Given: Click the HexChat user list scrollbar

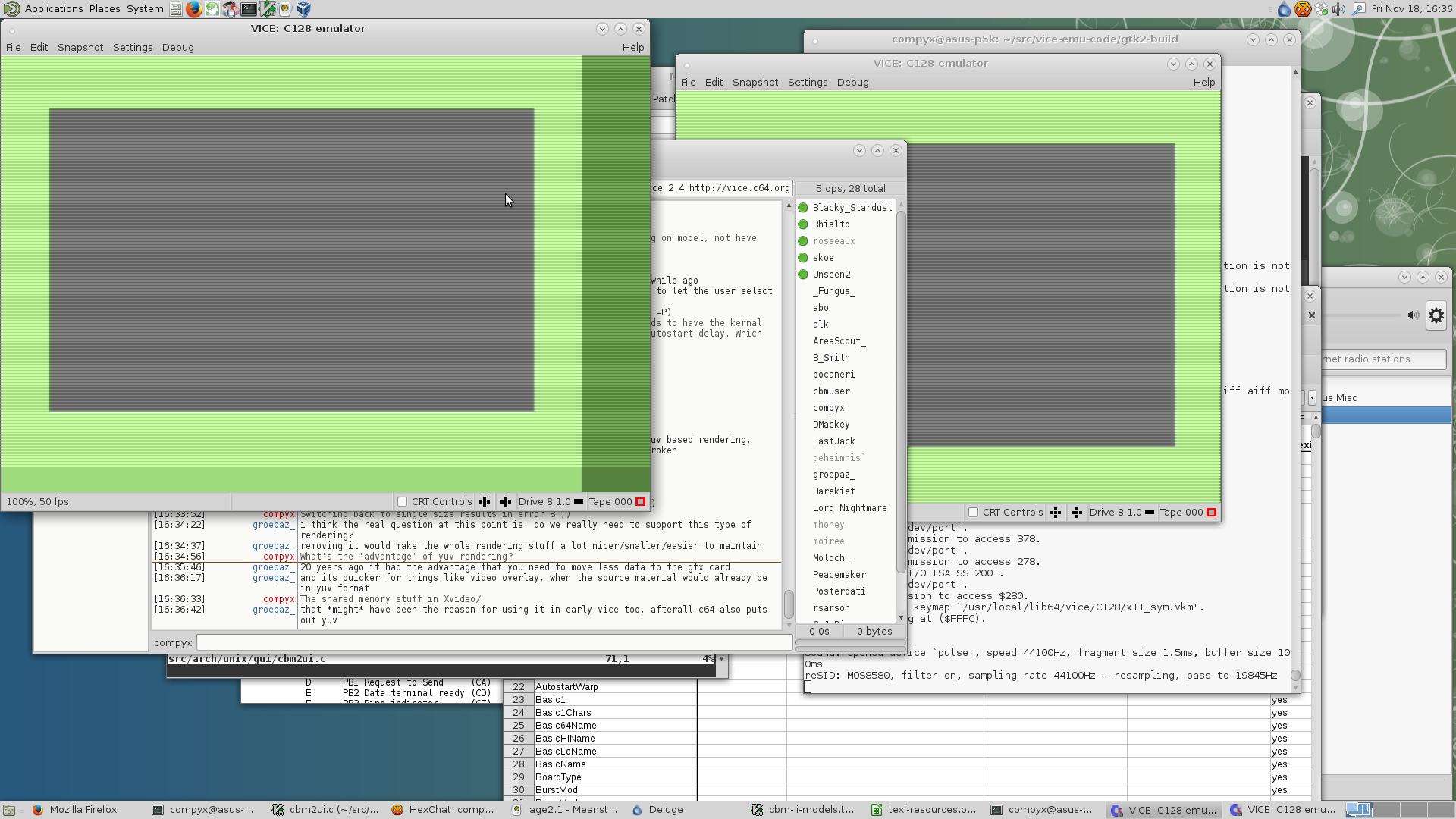Looking at the screenshot, I should (x=901, y=391).
